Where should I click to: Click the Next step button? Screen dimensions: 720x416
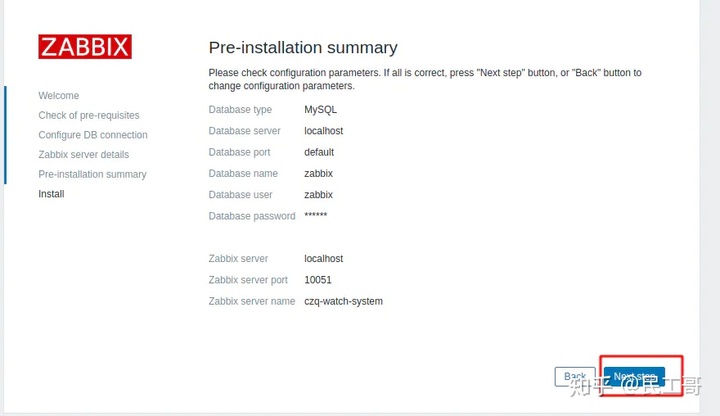coord(634,377)
